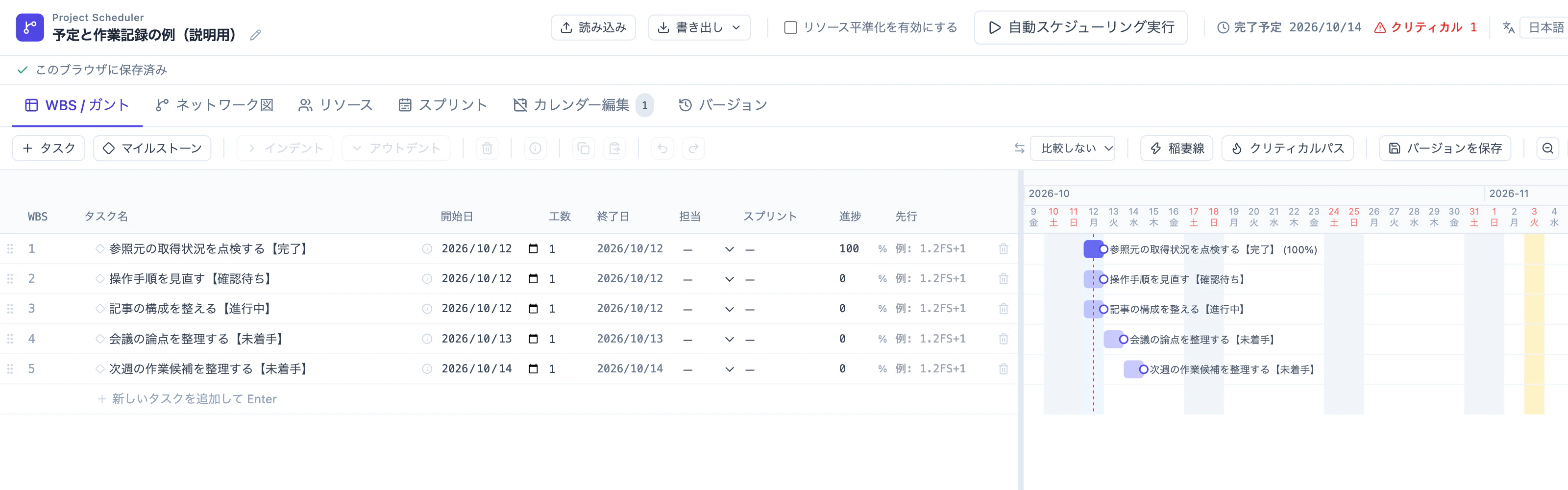1568x490 pixels.
Task: Delete task 会議の論点を整理する row
Action: click(1003, 339)
